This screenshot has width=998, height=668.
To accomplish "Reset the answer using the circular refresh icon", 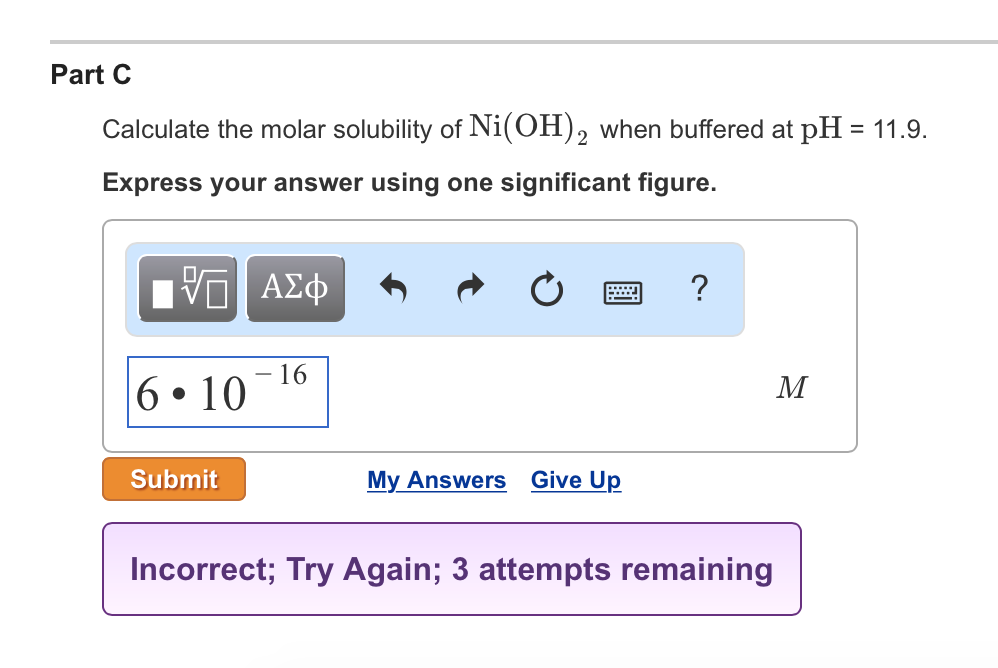I will click(546, 289).
